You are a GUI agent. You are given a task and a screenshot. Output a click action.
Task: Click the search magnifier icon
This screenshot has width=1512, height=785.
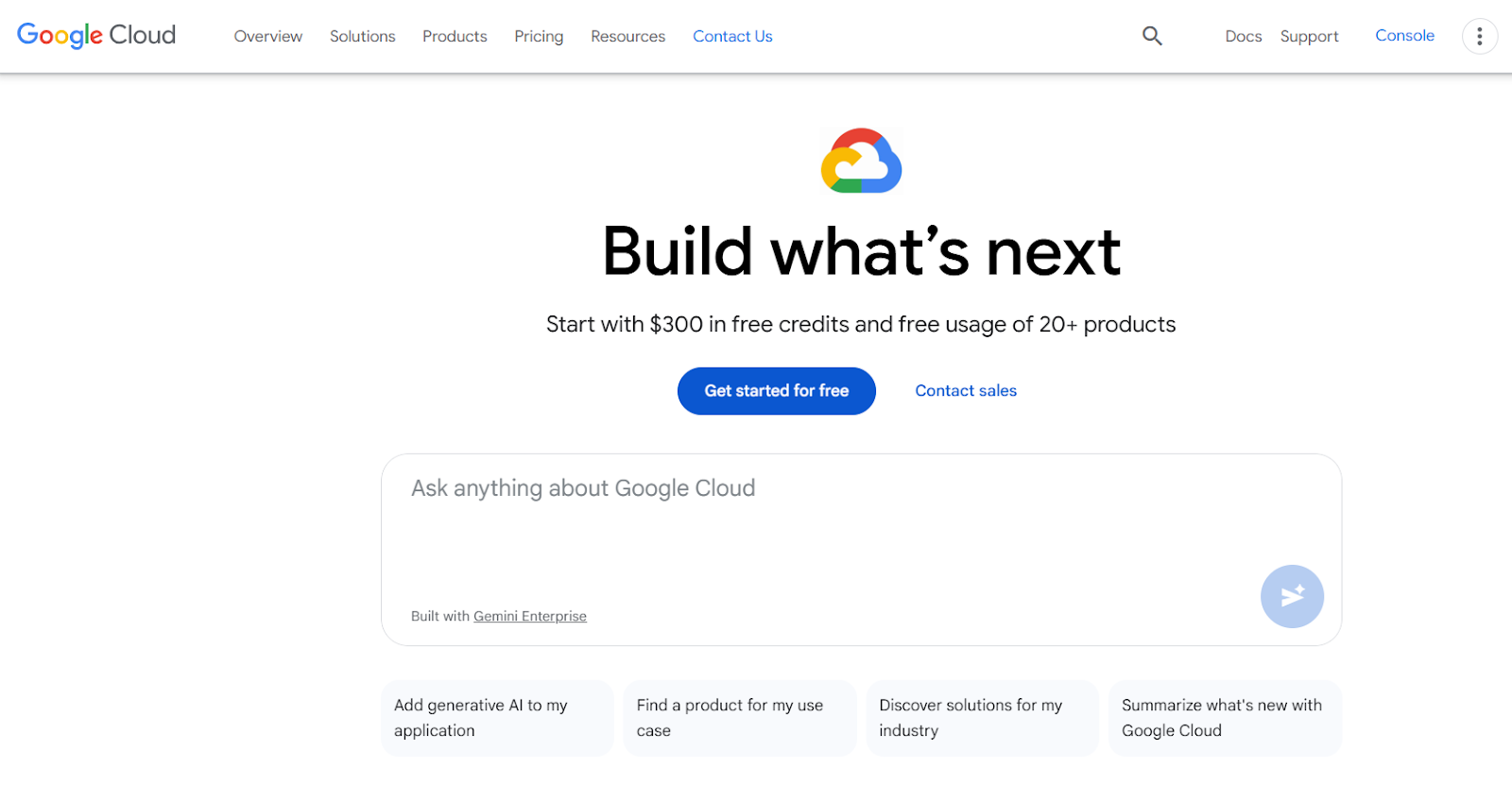1152,36
